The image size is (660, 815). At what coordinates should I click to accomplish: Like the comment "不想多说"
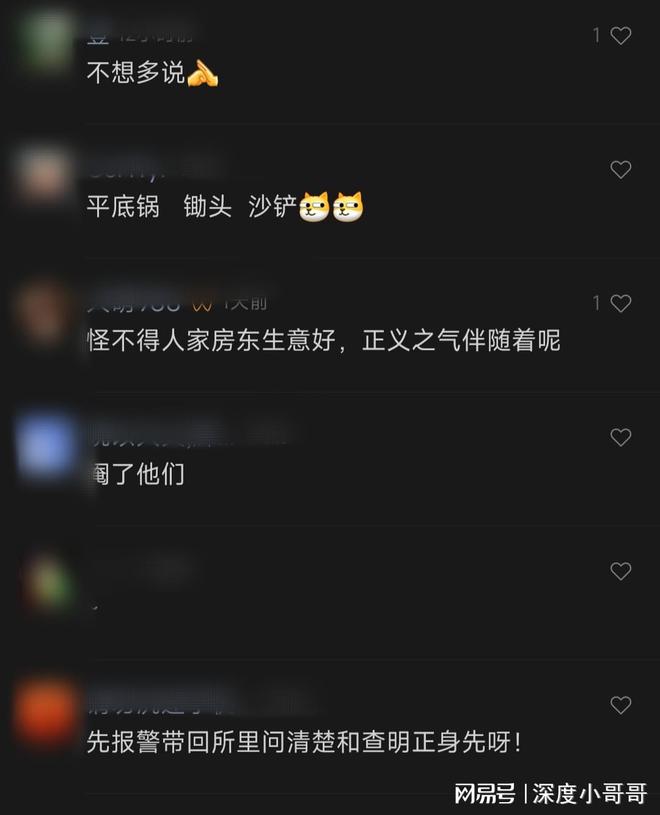point(621,36)
